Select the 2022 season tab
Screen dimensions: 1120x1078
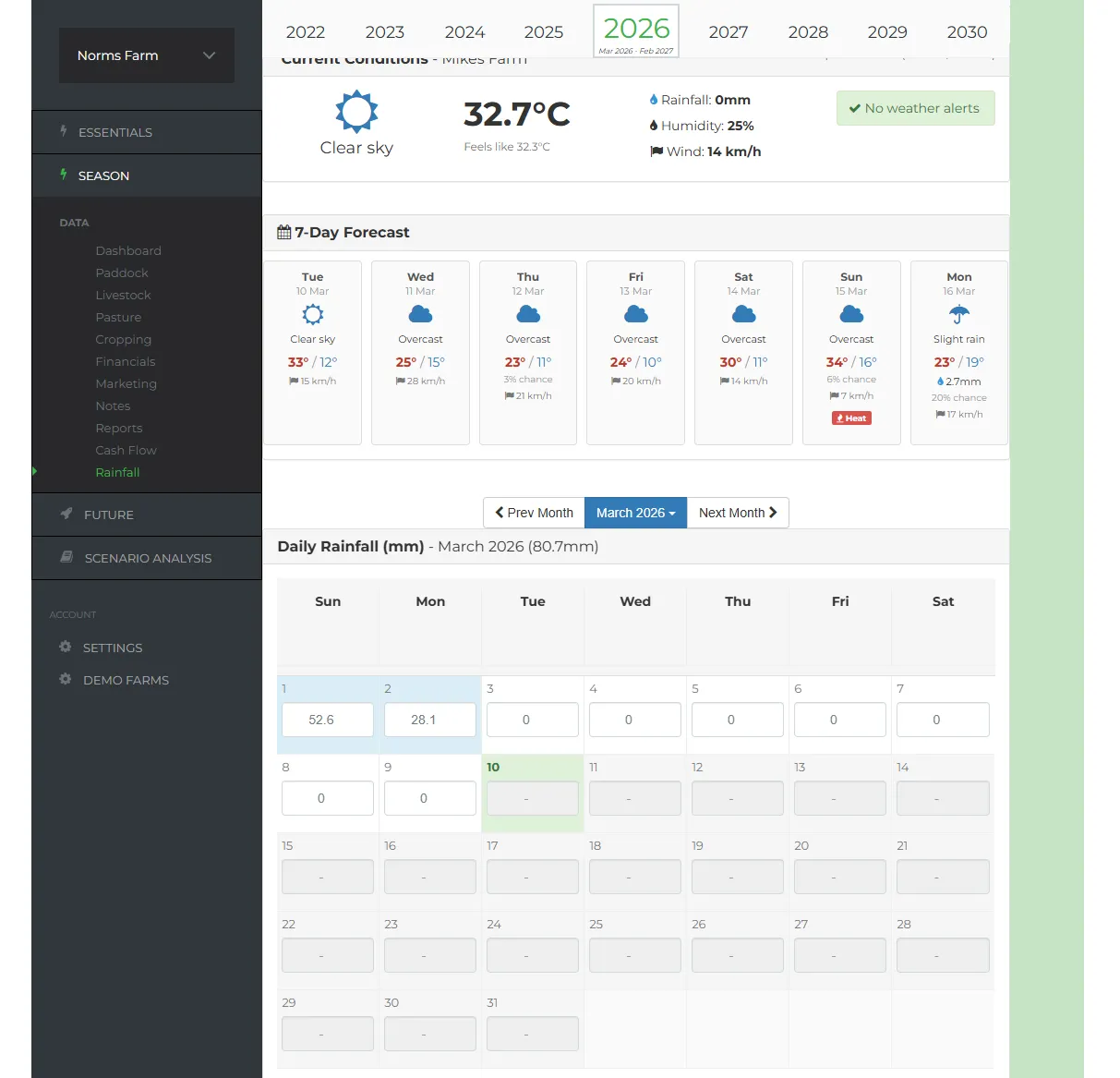click(306, 31)
